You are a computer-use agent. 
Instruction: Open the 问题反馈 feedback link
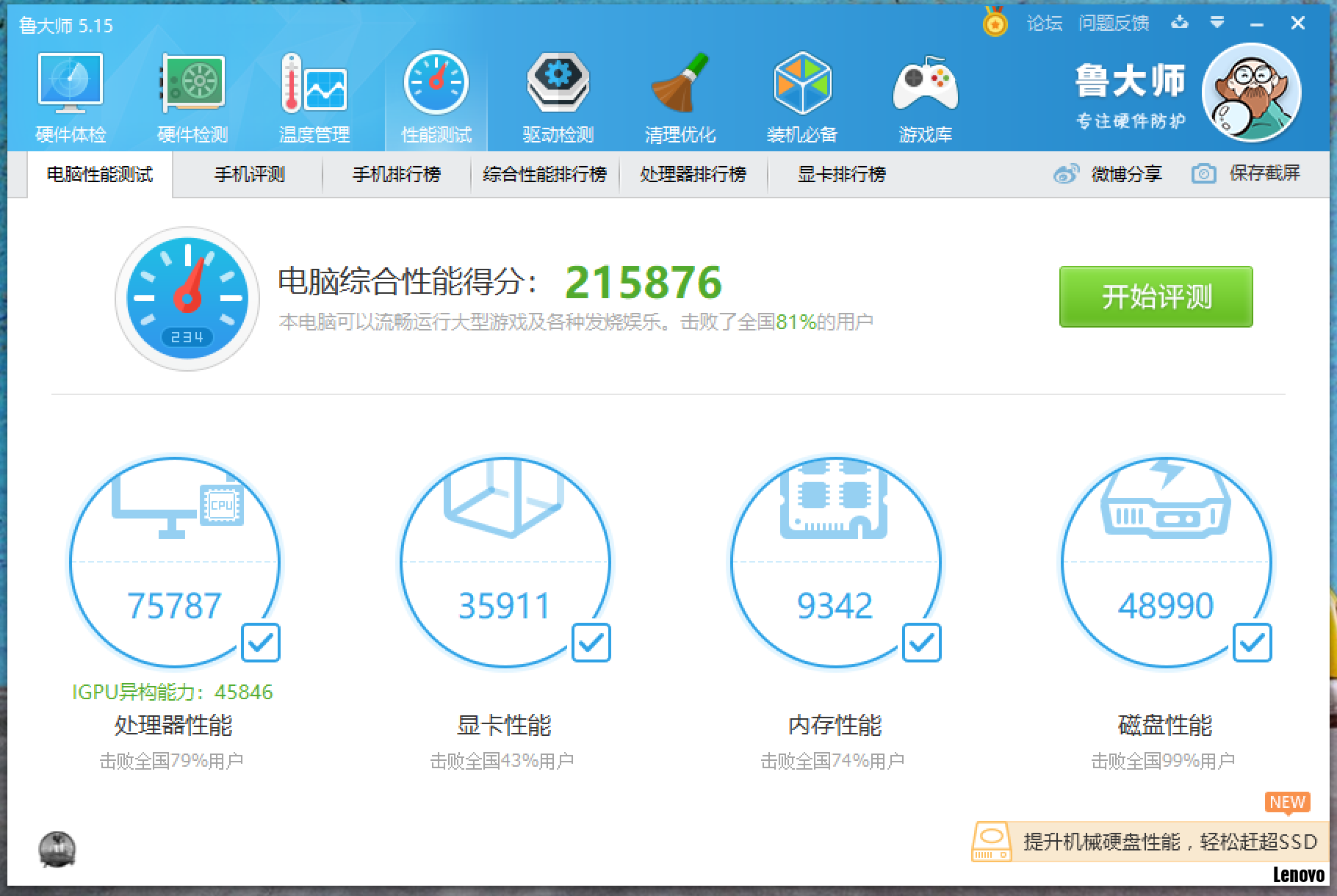(x=1116, y=23)
